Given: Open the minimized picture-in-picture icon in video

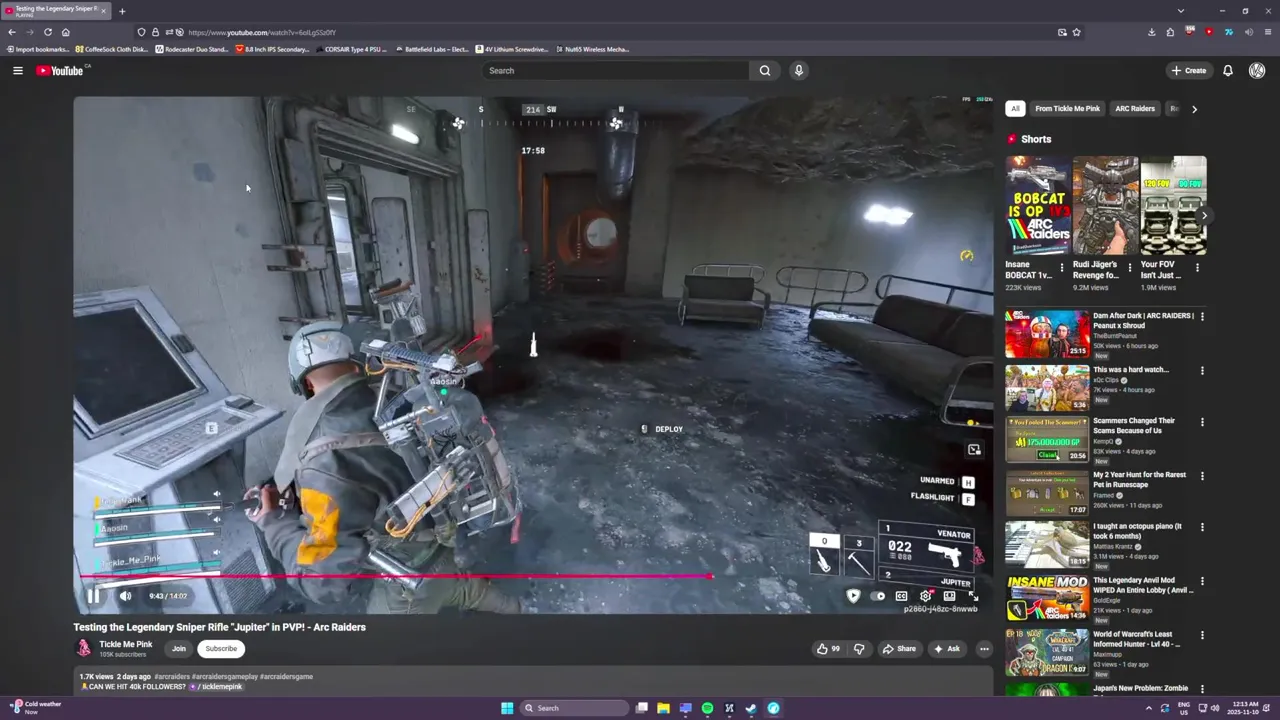Looking at the screenshot, I should pyautogui.click(x=974, y=450).
